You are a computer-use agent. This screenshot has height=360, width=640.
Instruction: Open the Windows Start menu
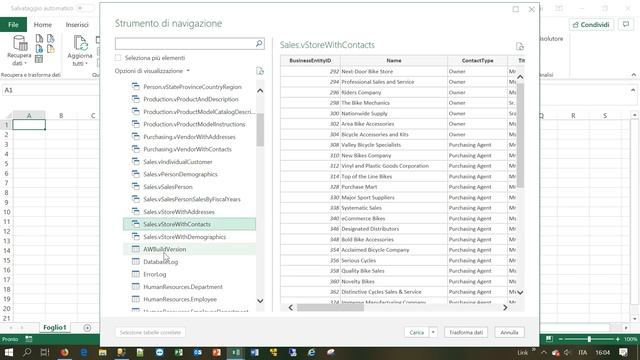[9, 352]
